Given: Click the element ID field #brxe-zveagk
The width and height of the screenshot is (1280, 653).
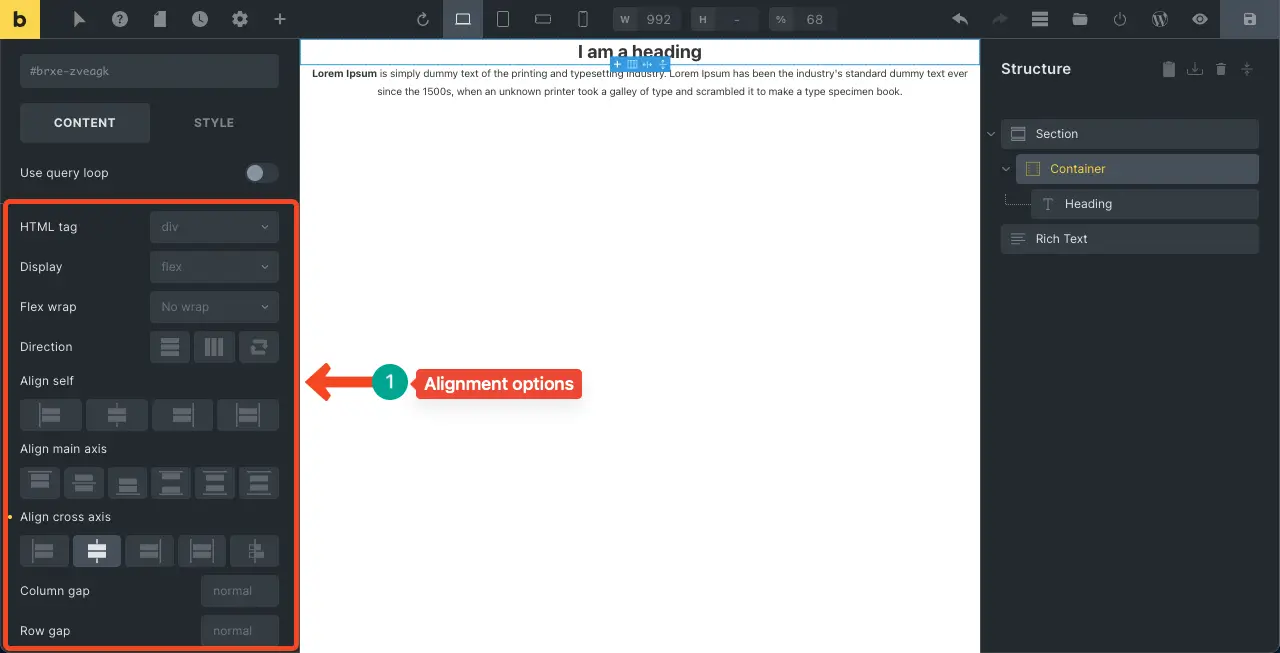Looking at the screenshot, I should pyautogui.click(x=149, y=71).
